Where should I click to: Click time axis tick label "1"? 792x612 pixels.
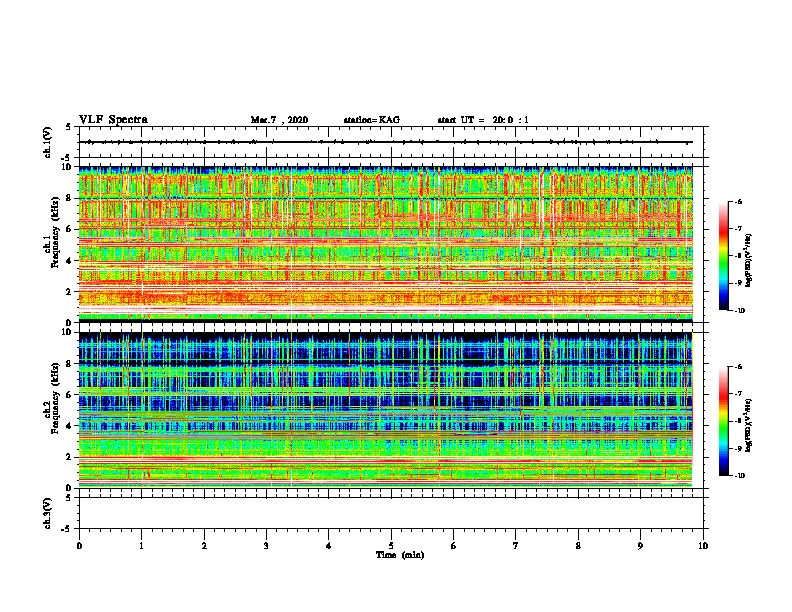click(x=141, y=546)
